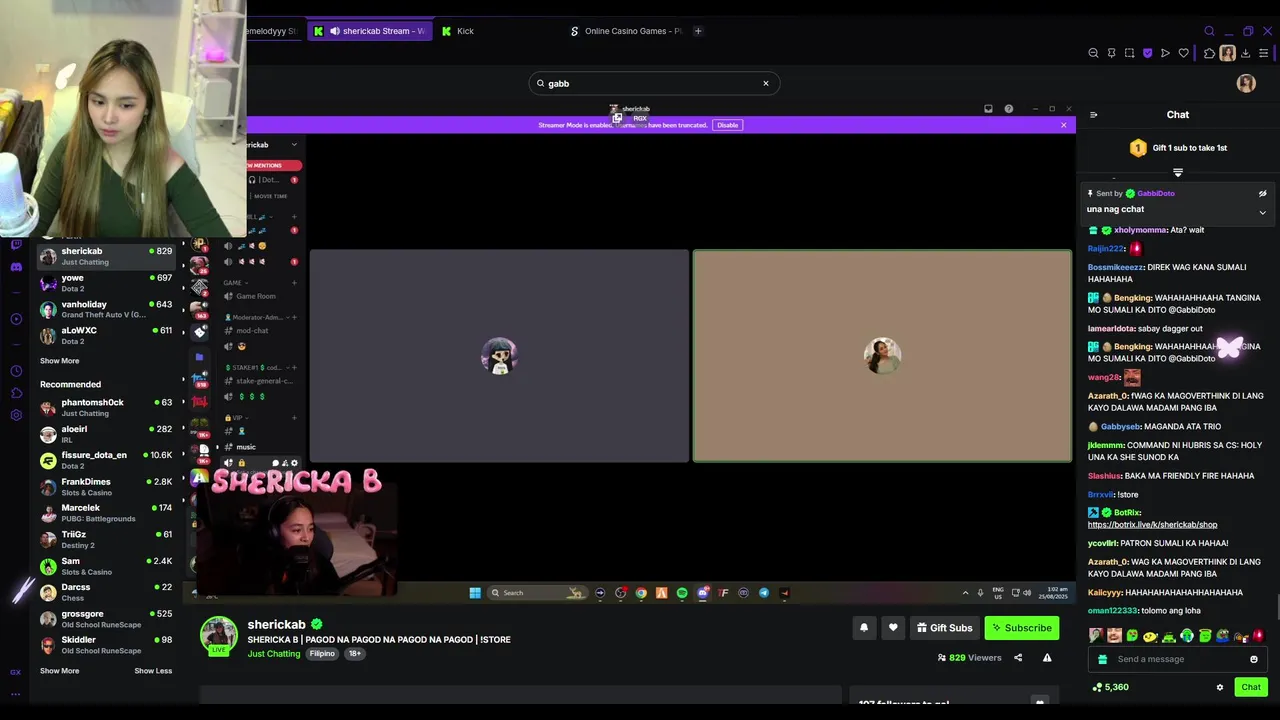The image size is (1280, 720).
Task: Open grossgore recommended channel
Action: tap(106, 619)
